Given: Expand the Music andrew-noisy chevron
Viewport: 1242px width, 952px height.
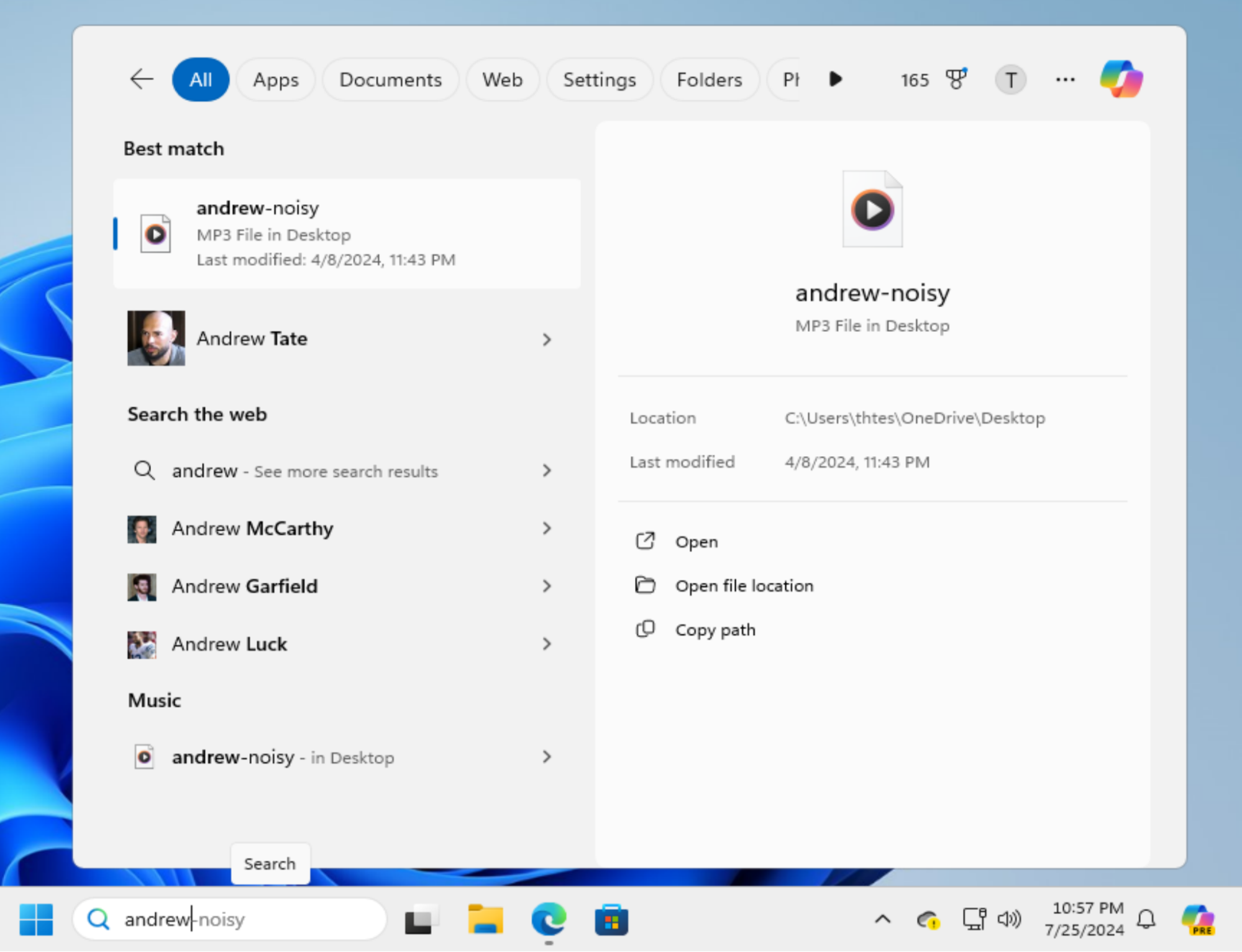Looking at the screenshot, I should pyautogui.click(x=547, y=757).
